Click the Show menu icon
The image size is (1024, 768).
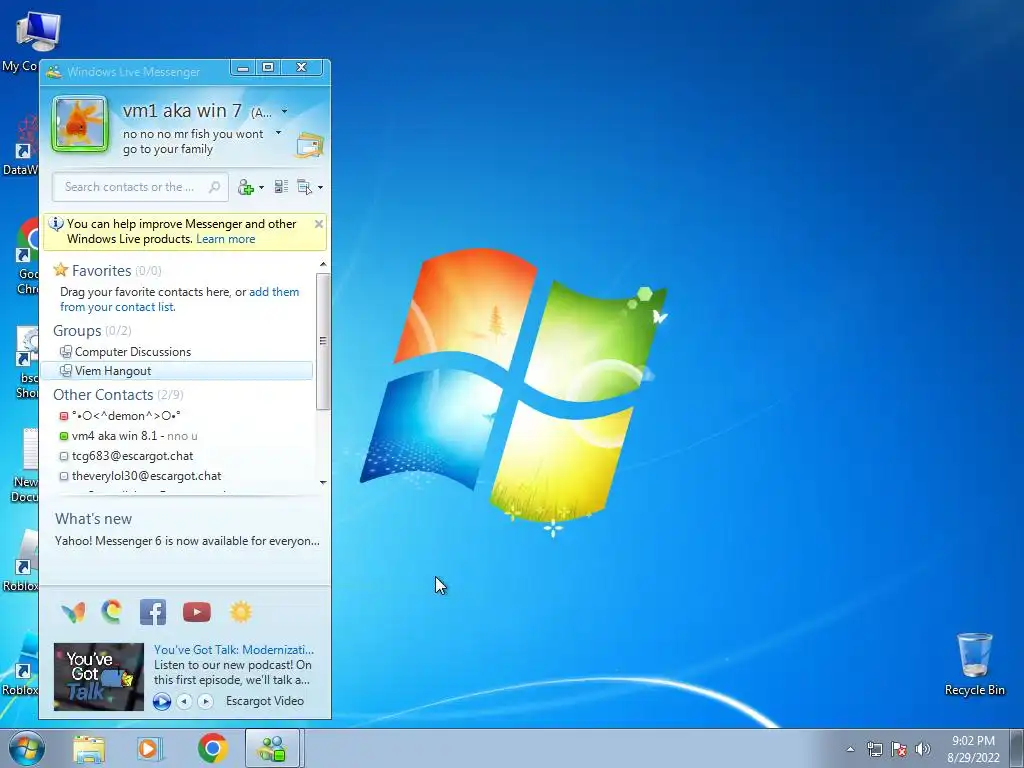tap(304, 187)
